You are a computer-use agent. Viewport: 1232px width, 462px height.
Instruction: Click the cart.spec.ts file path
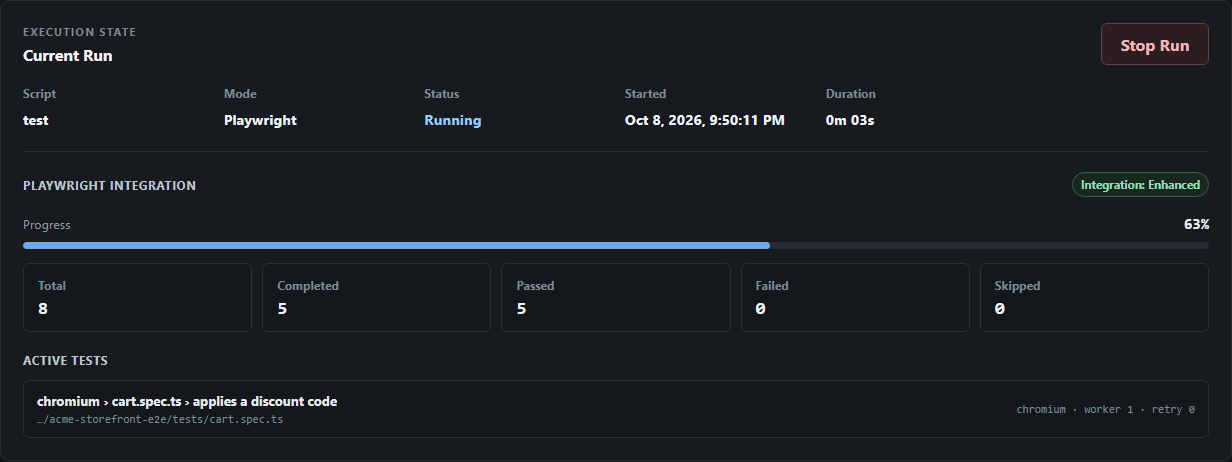click(x=160, y=419)
